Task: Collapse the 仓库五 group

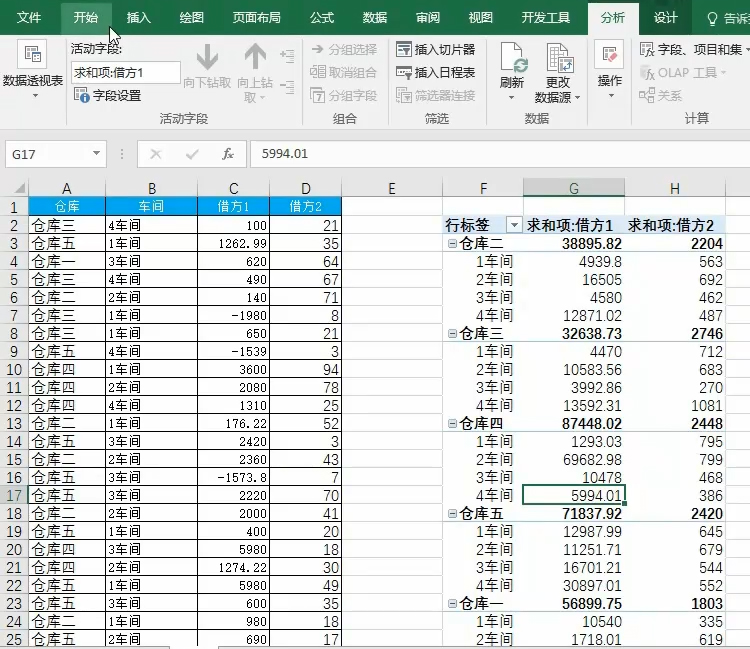Action: [x=452, y=514]
